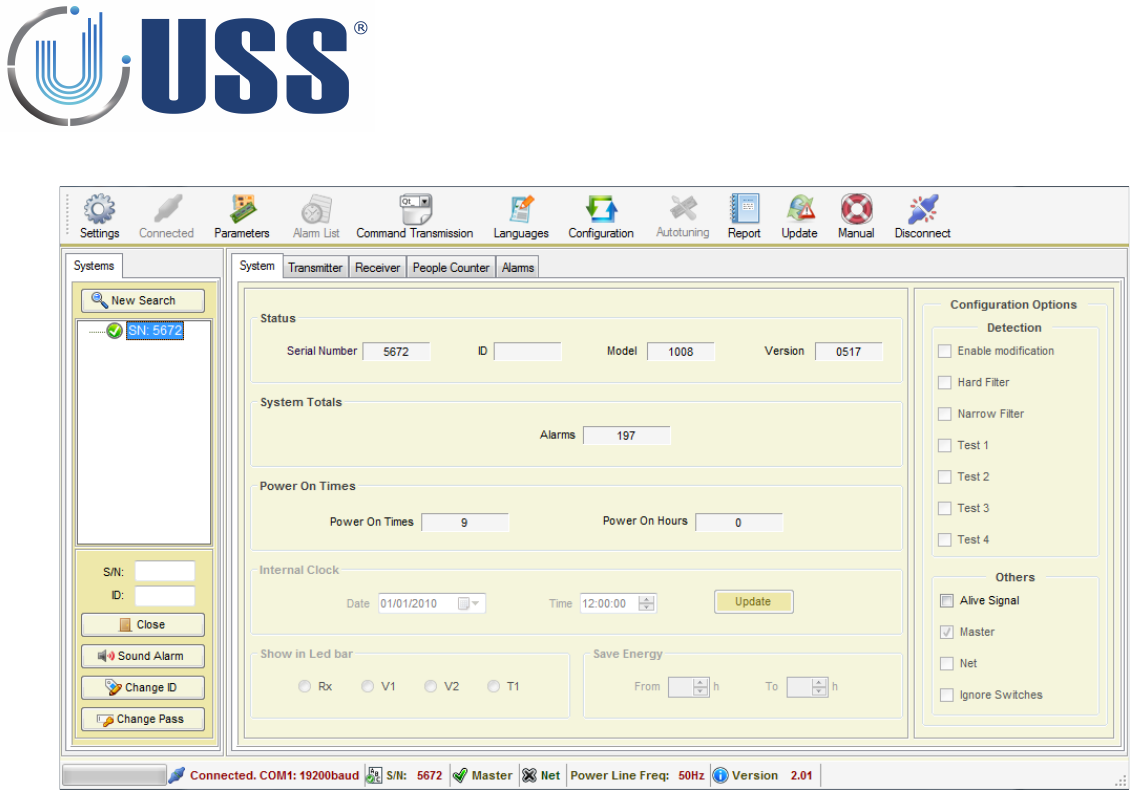
Task: Click the Net cross icon in status bar
Action: click(x=529, y=776)
